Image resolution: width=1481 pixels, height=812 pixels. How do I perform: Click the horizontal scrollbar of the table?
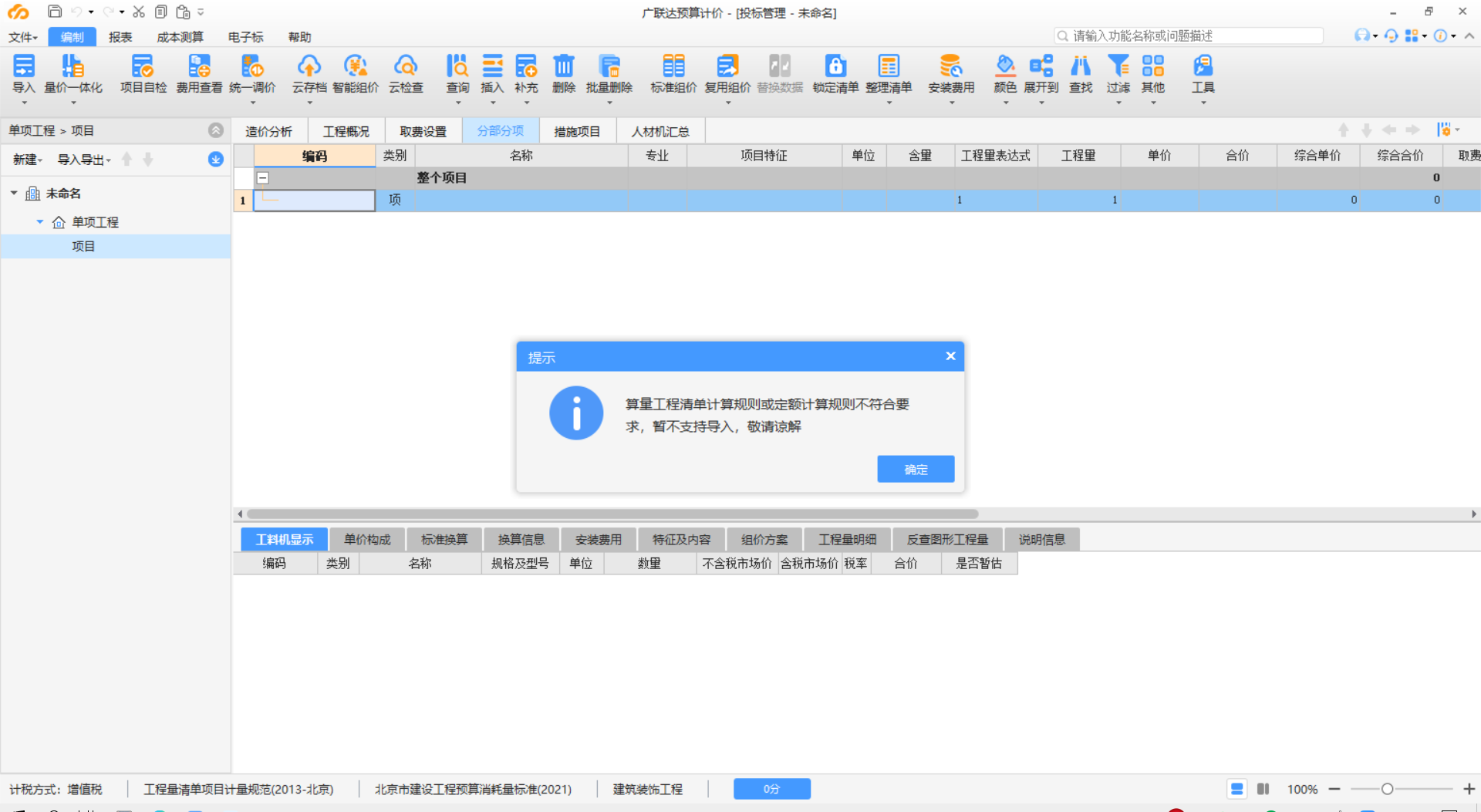612,514
